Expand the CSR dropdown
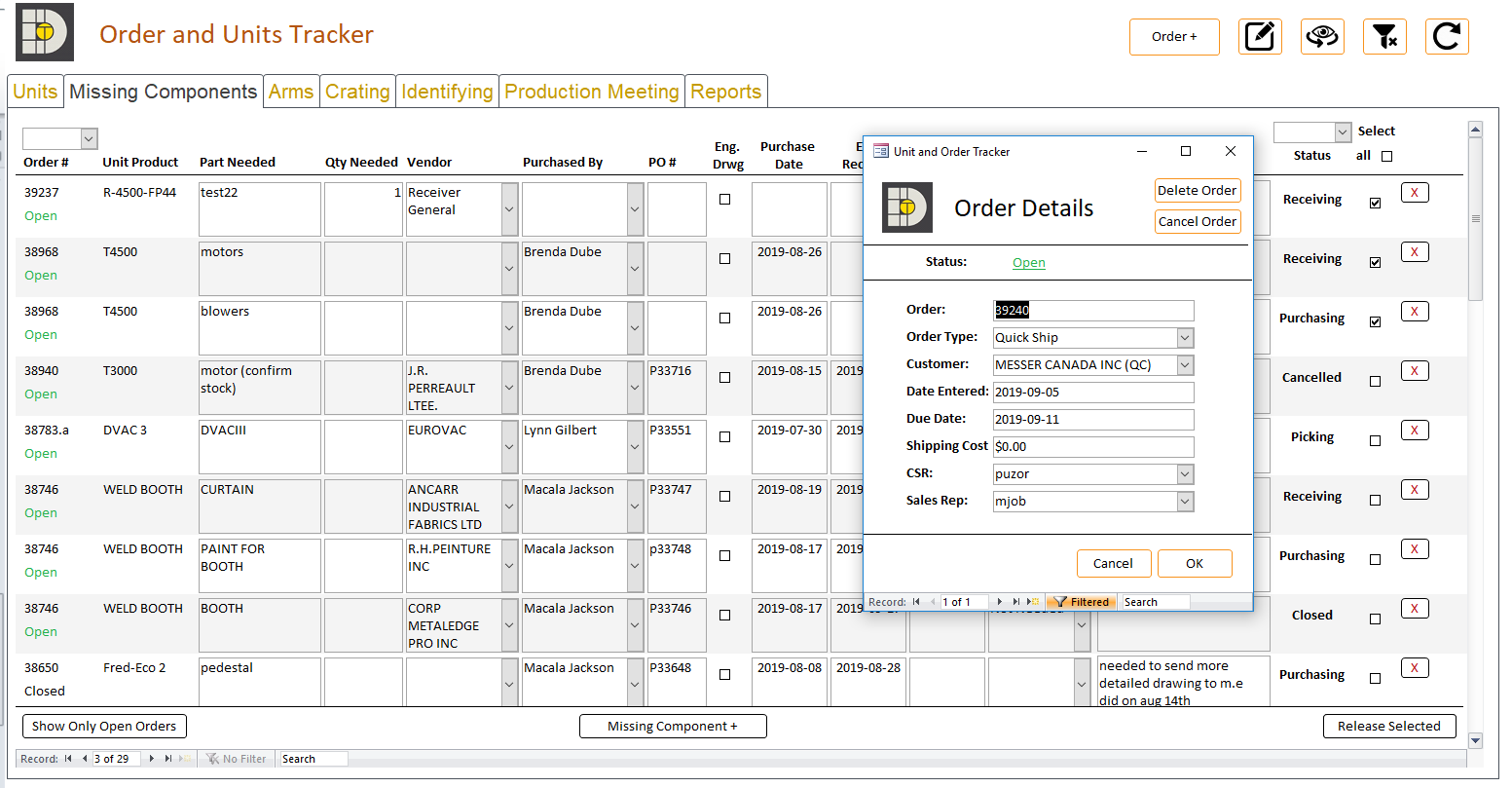1512x788 pixels. click(1185, 474)
